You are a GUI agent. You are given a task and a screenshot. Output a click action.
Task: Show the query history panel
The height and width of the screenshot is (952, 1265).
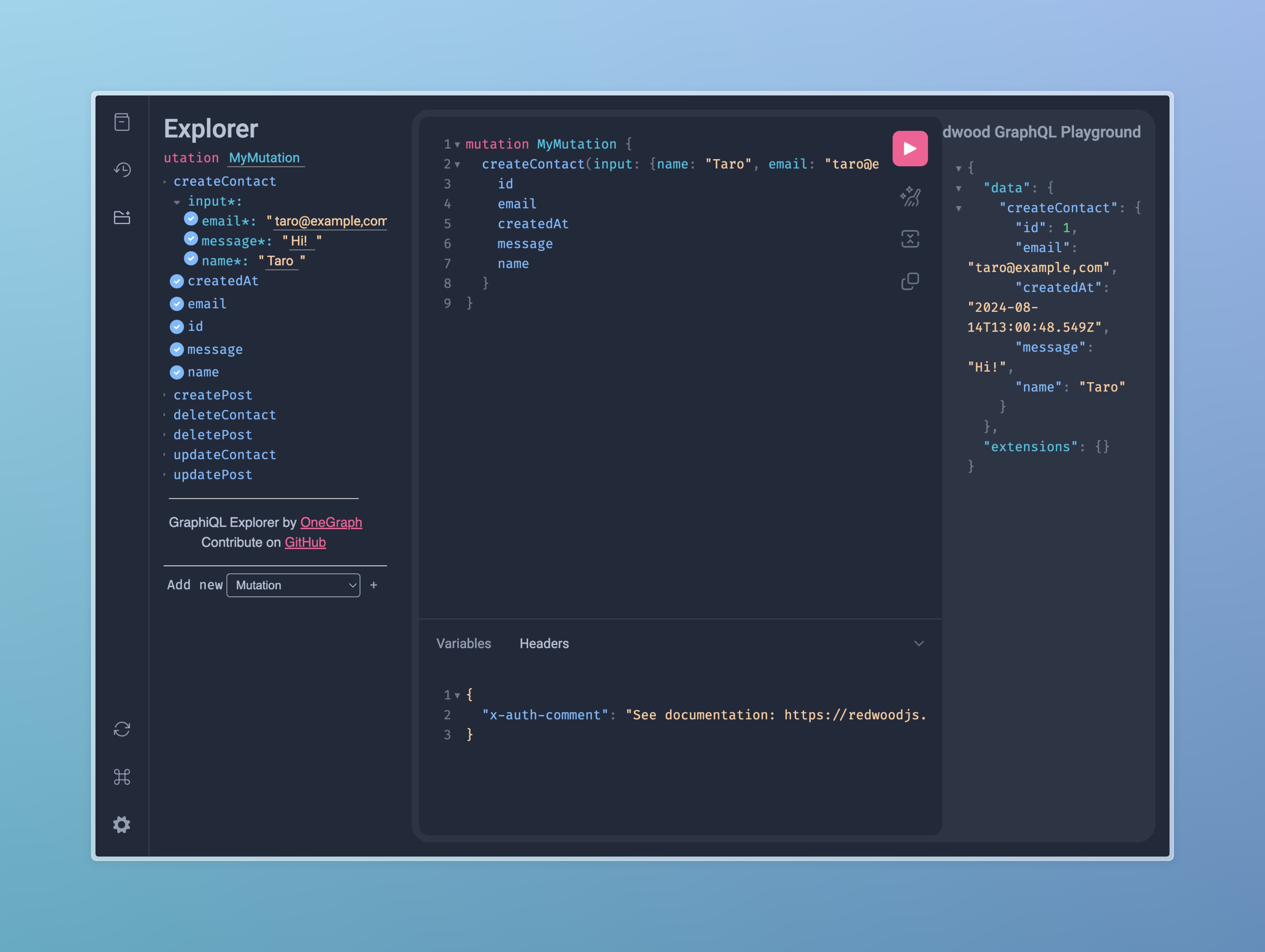(122, 170)
